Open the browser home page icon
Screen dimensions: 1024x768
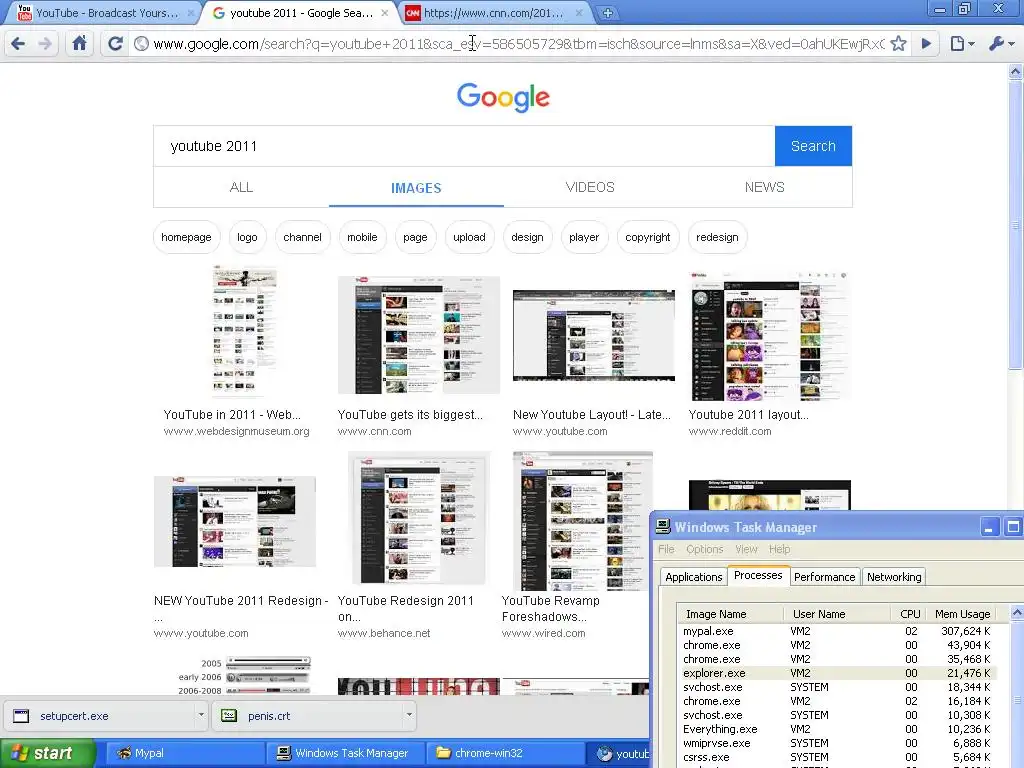point(79,44)
